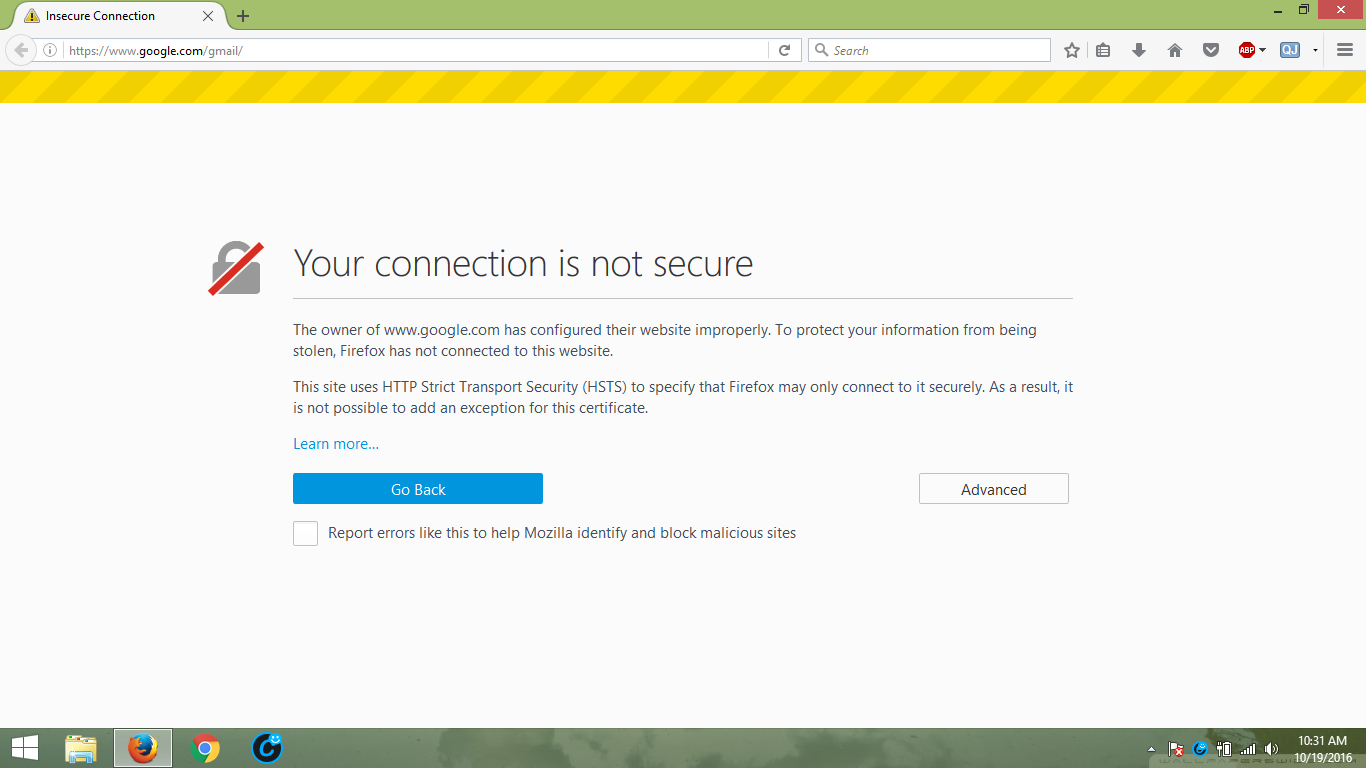Click the Firefox taskbar icon

tap(143, 748)
